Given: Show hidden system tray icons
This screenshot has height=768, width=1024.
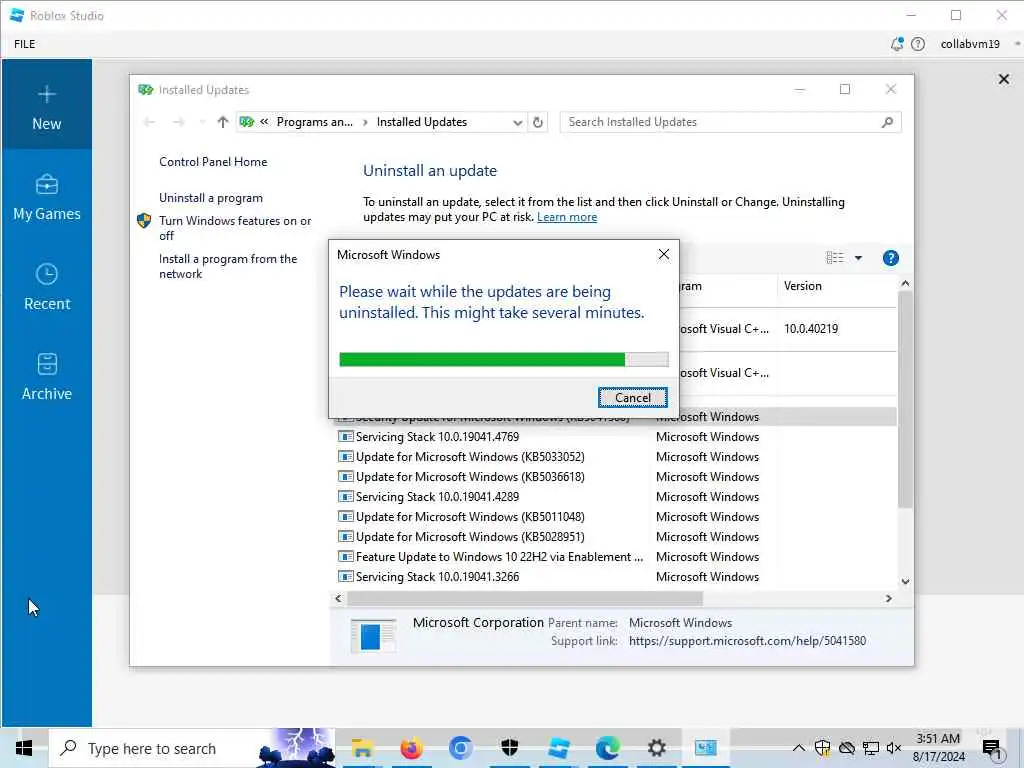Looking at the screenshot, I should click(x=799, y=748).
